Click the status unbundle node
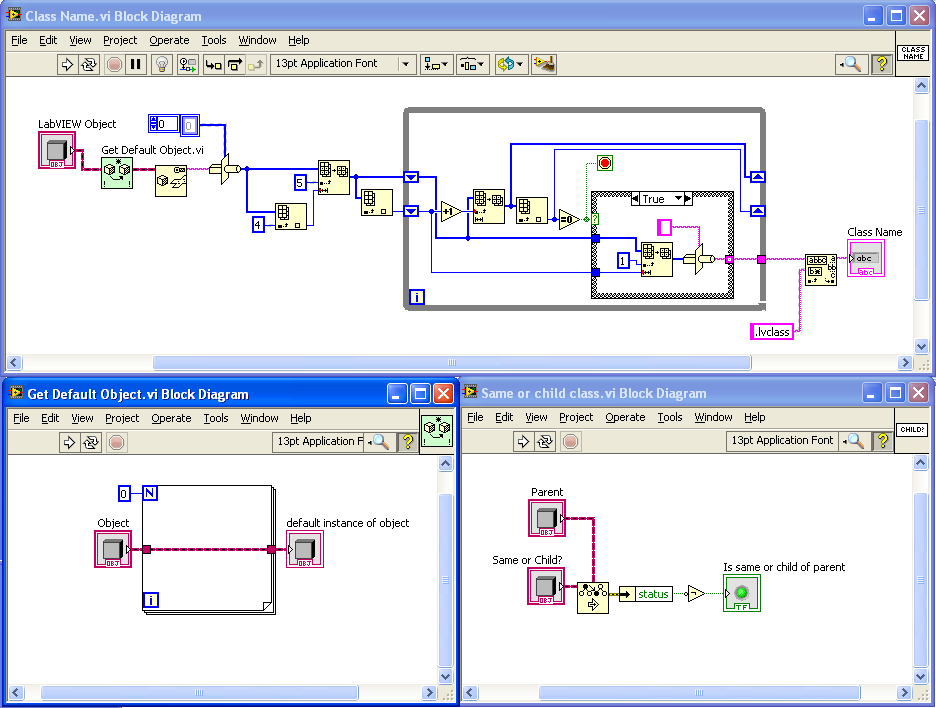This screenshot has height=708, width=936. coord(646,594)
